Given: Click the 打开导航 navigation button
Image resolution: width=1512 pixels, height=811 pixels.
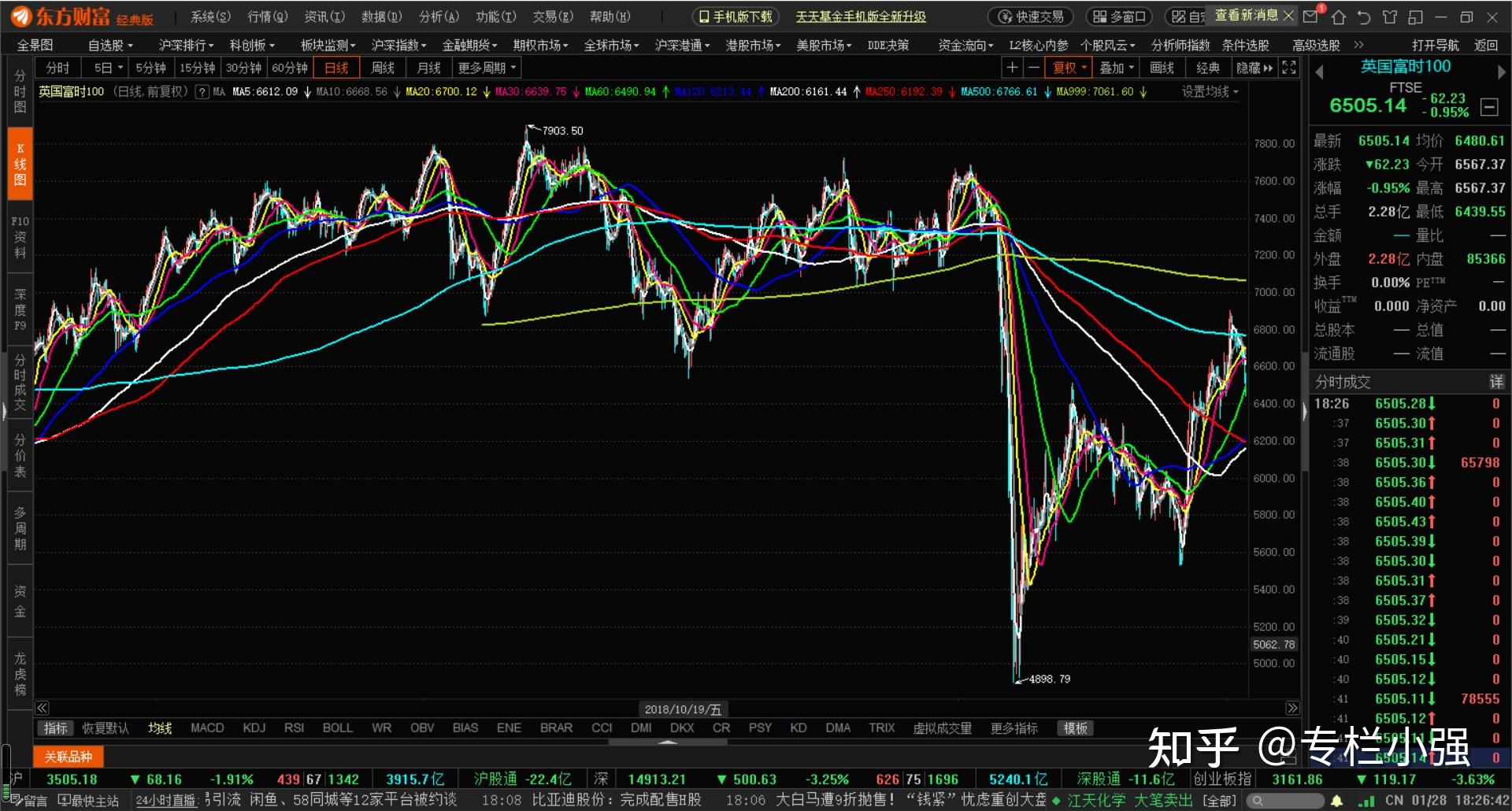Looking at the screenshot, I should coord(1436,45).
